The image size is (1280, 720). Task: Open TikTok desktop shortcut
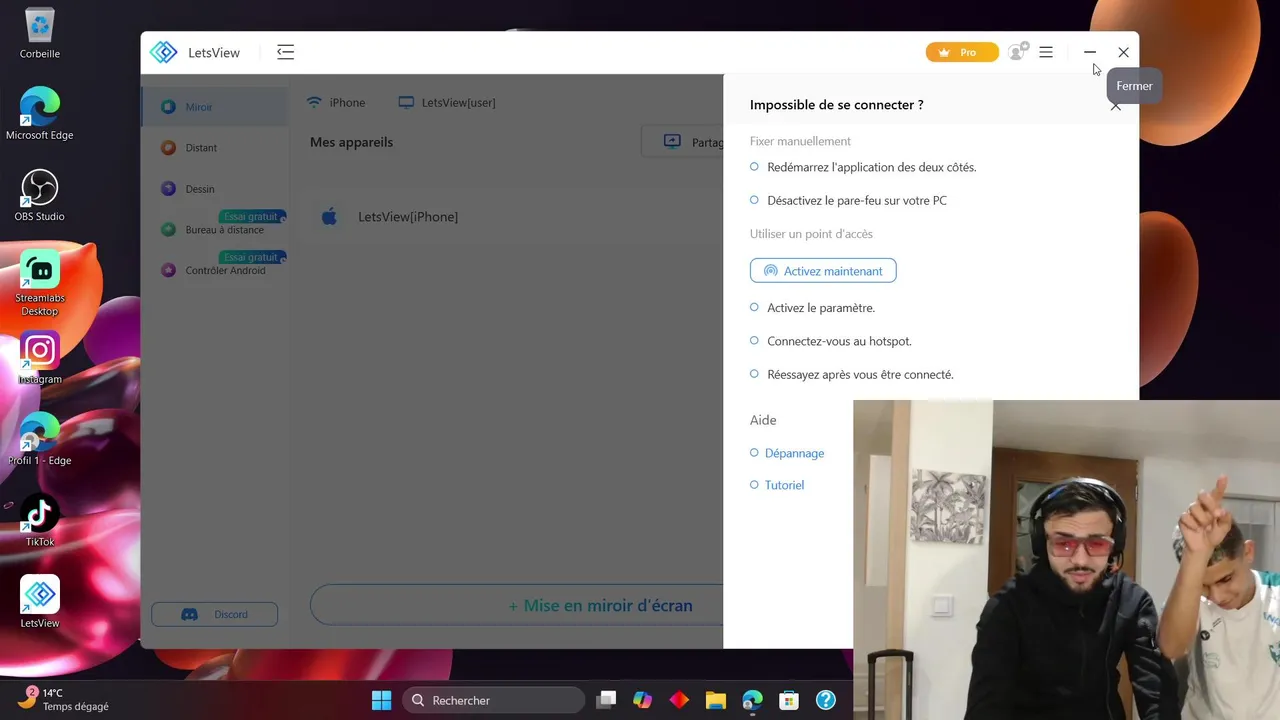point(40,521)
